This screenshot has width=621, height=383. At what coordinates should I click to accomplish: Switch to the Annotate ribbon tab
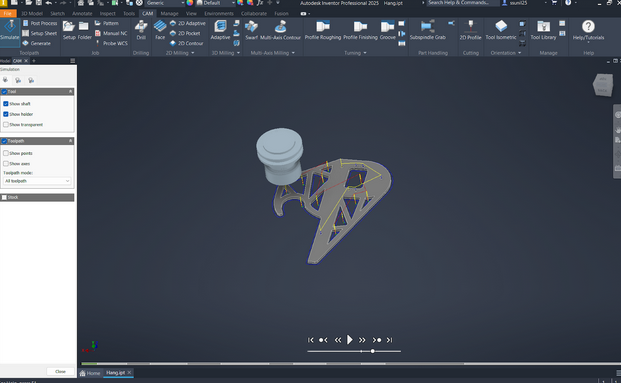pyautogui.click(x=82, y=13)
